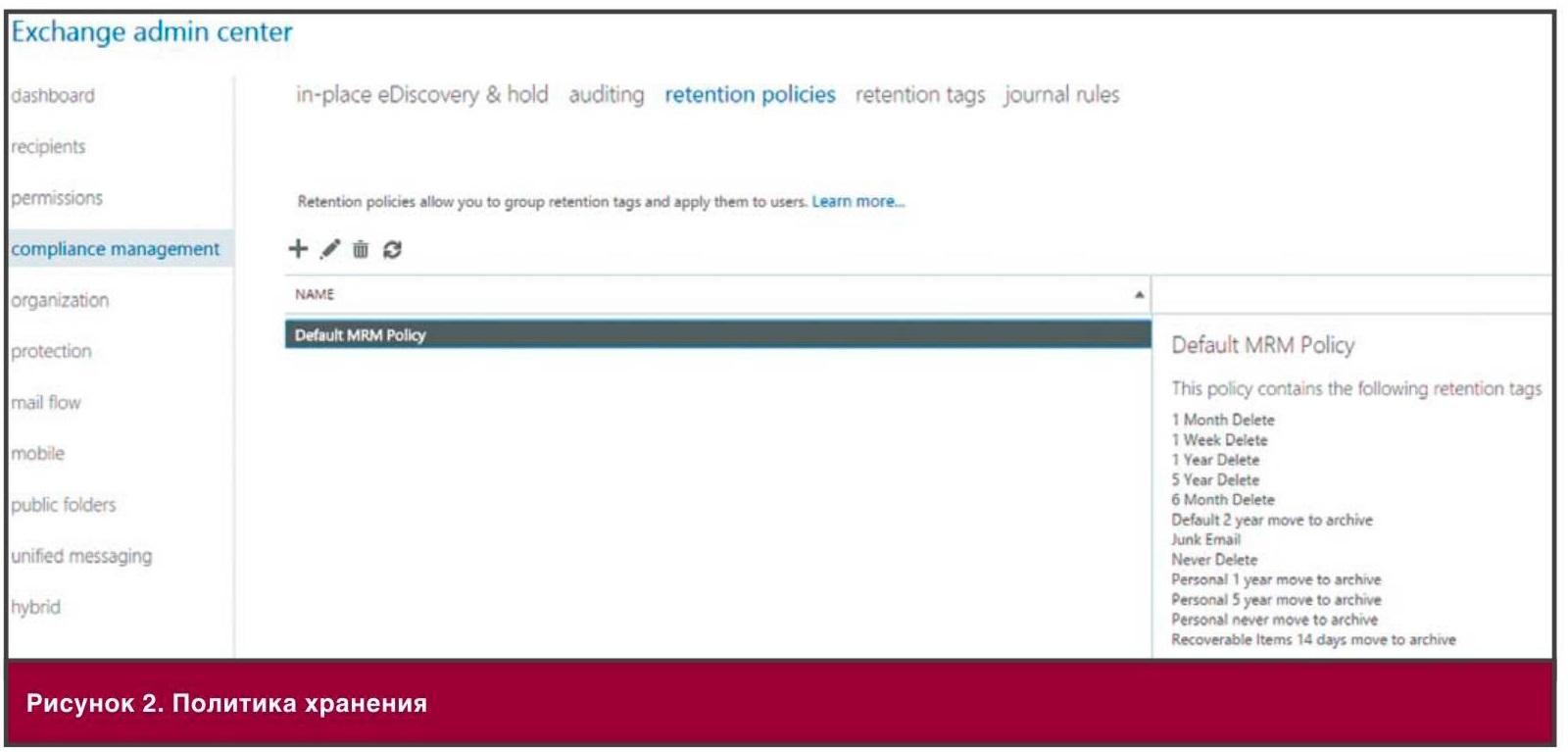Switch to the auditing tab

(607, 94)
